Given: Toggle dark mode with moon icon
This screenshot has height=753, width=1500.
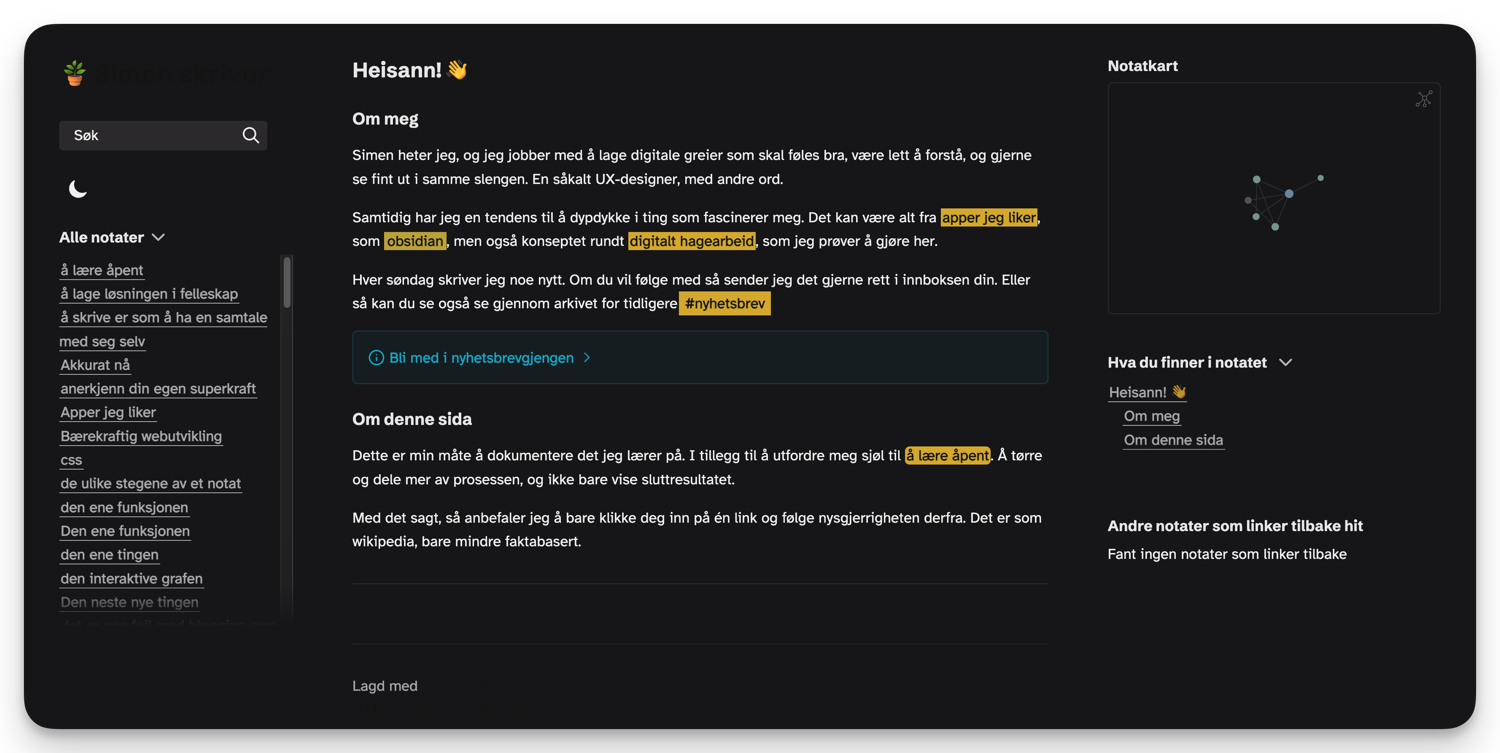Looking at the screenshot, I should 78,189.
